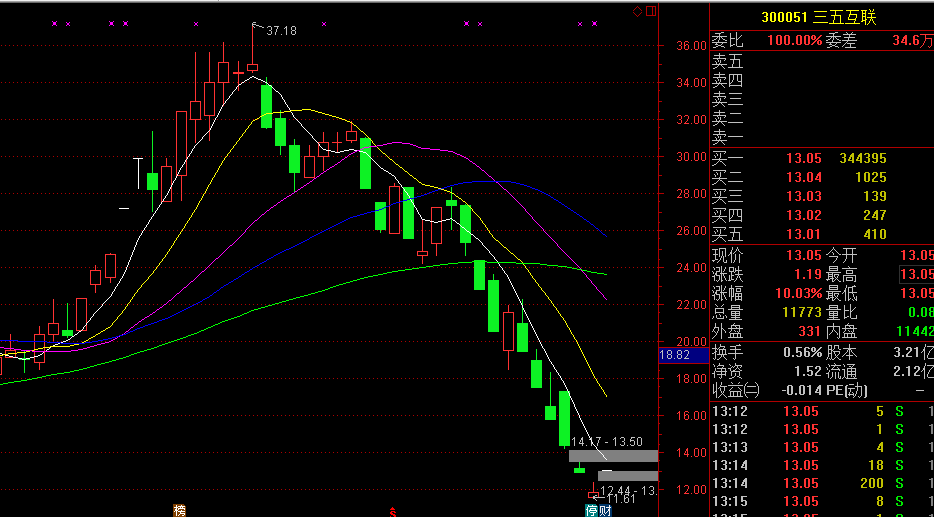Click the 买五 bid volume 410
This screenshot has height=517, width=934.
click(x=873, y=234)
